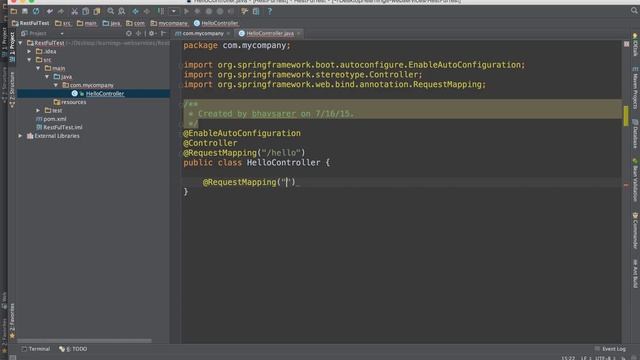Click the Copy toolbar icon

pos(86,11)
